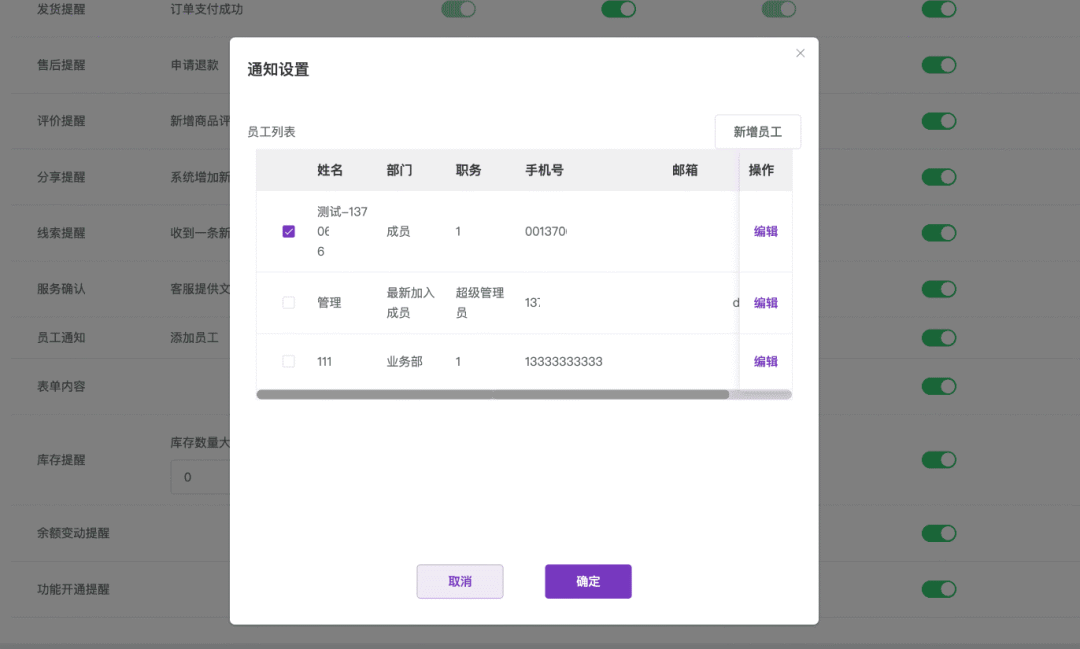Click the 新增员工 button
Screen dimensions: 1080x649
tap(757, 132)
